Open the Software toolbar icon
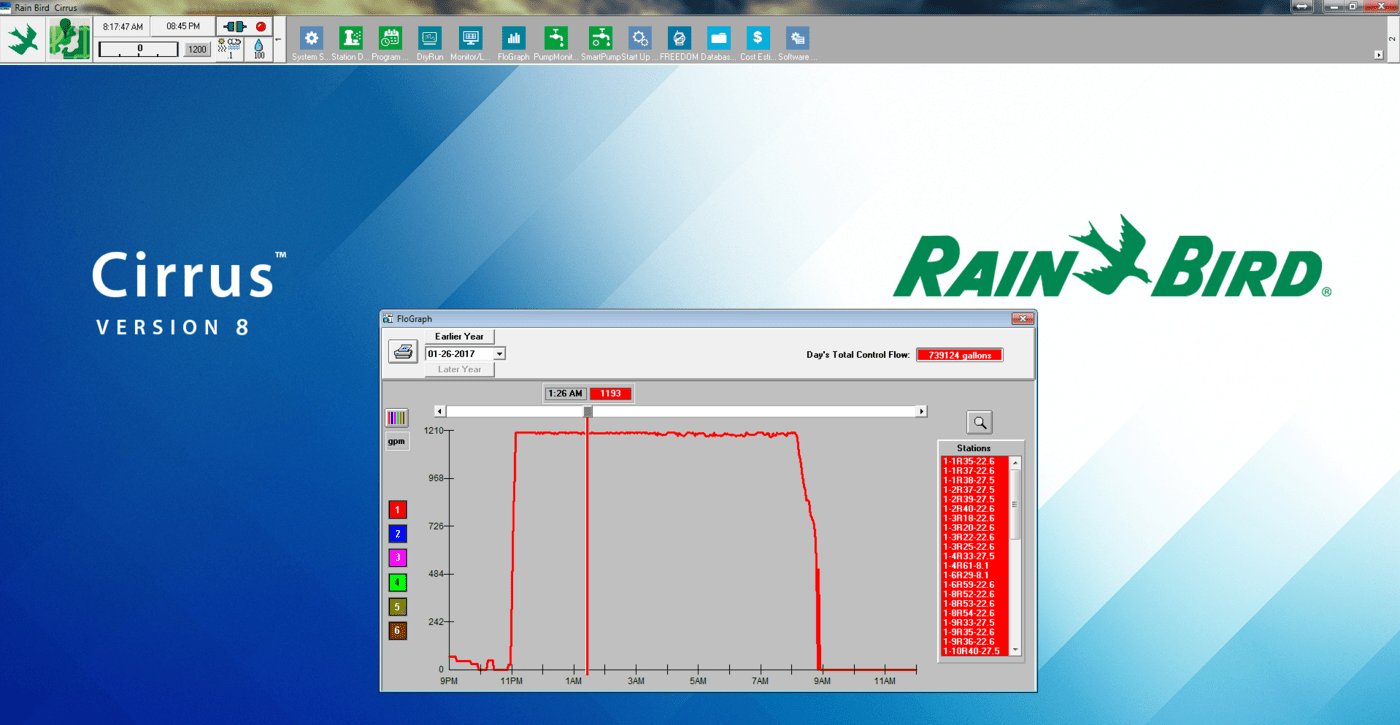1400x725 pixels. pyautogui.click(x=797, y=38)
